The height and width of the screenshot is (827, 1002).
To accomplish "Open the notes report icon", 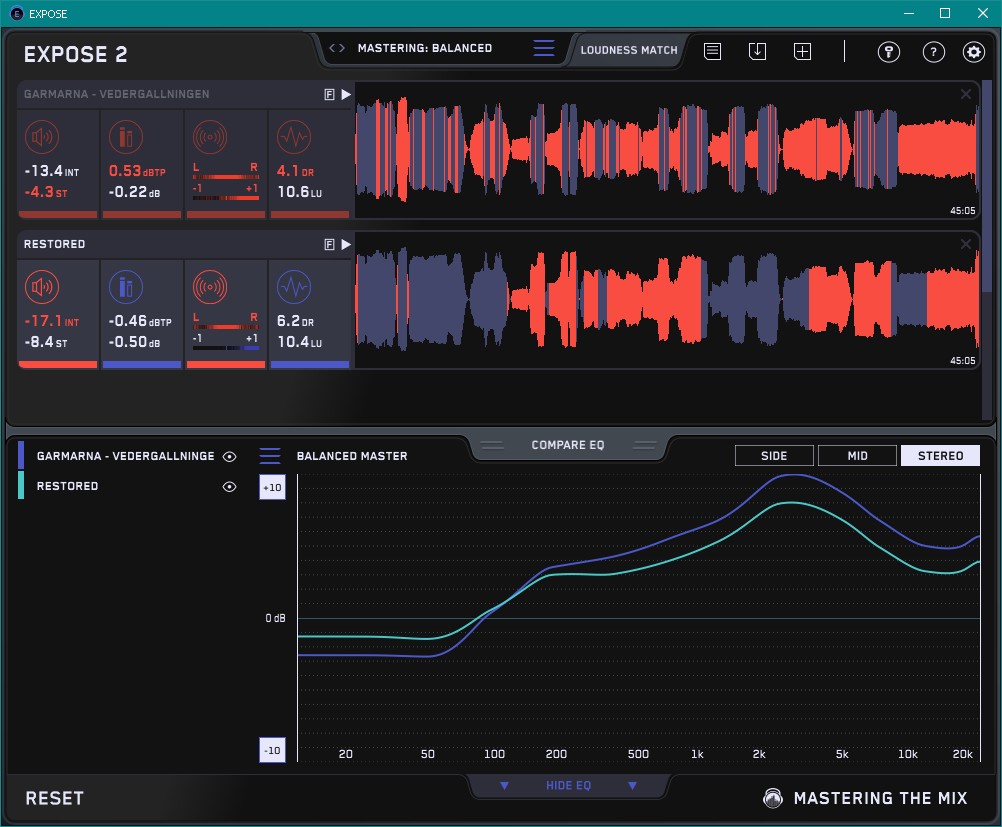I will [x=712, y=51].
